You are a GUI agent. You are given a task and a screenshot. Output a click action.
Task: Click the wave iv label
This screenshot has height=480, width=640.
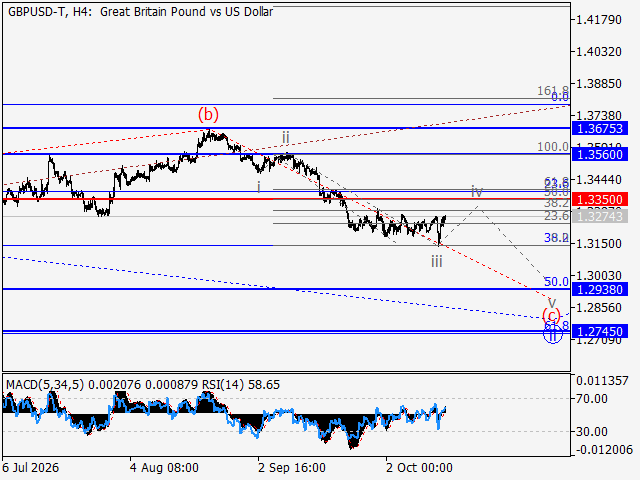pos(477,191)
